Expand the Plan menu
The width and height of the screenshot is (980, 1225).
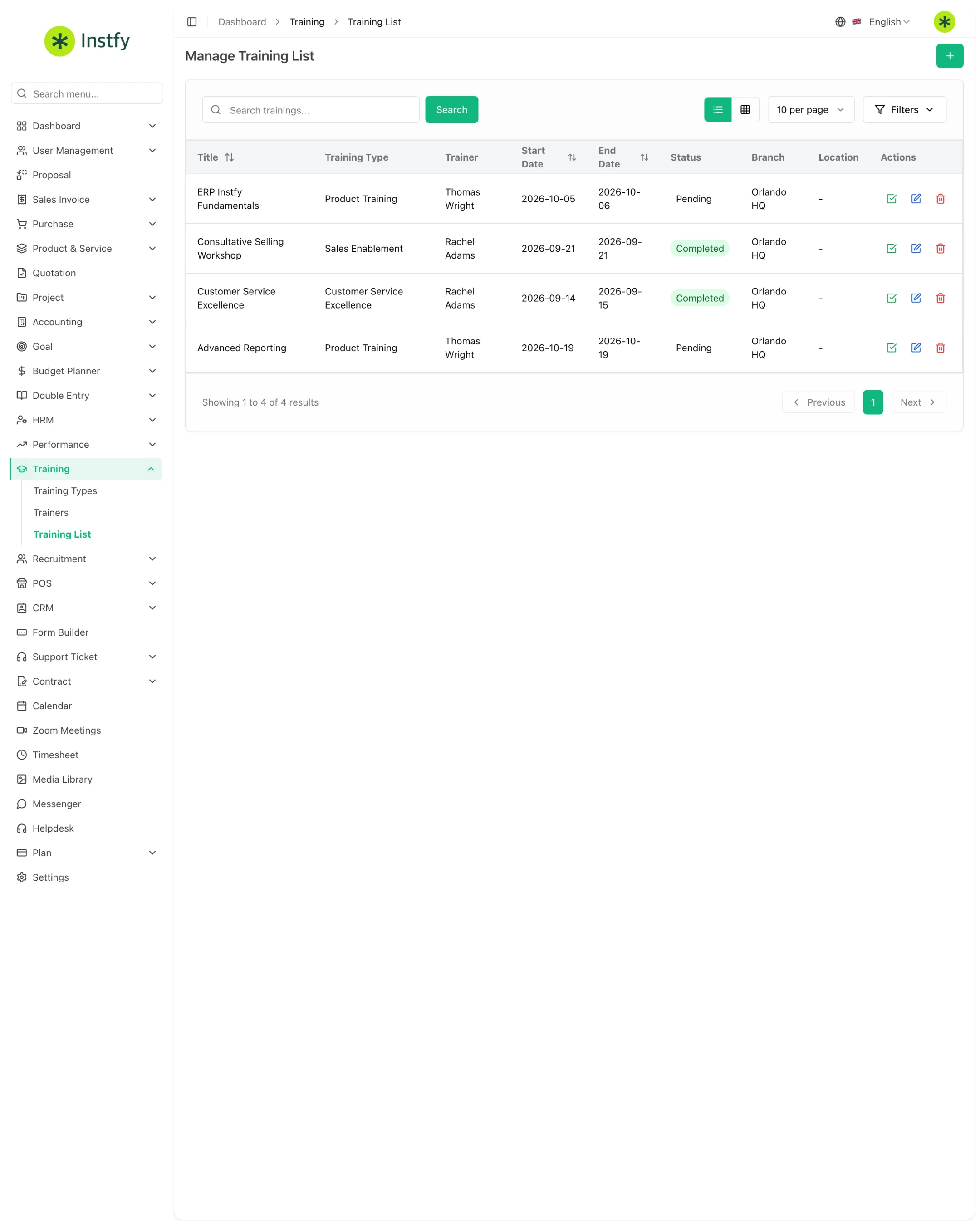86,853
